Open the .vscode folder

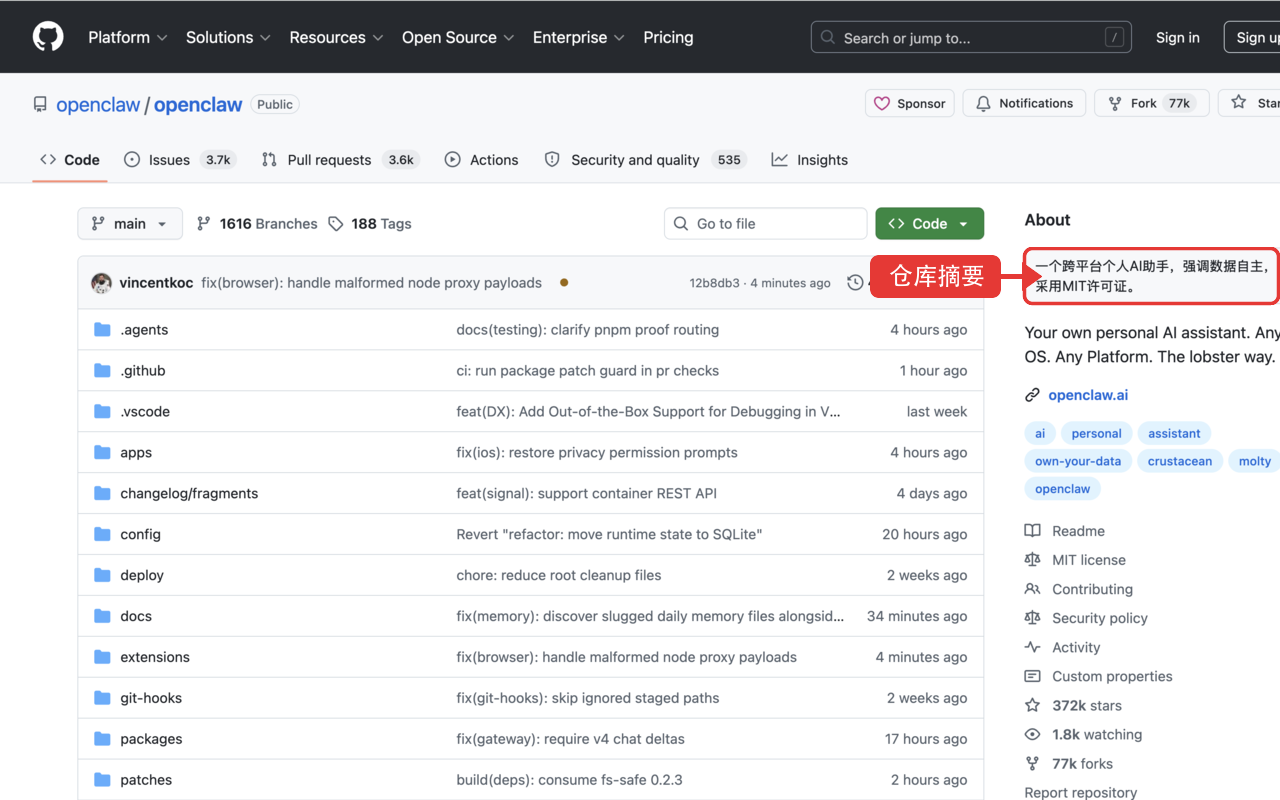(145, 412)
